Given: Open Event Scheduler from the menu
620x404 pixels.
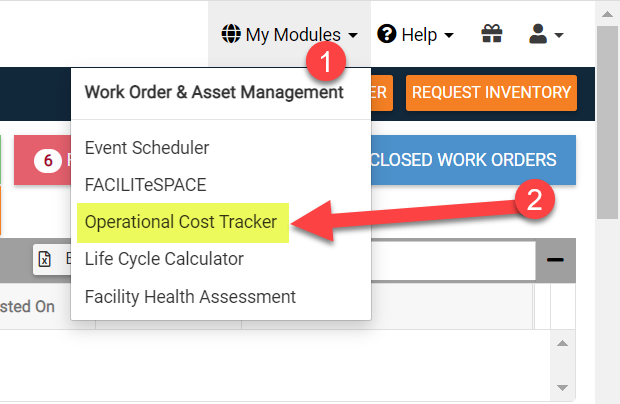Looking at the screenshot, I should point(147,148).
